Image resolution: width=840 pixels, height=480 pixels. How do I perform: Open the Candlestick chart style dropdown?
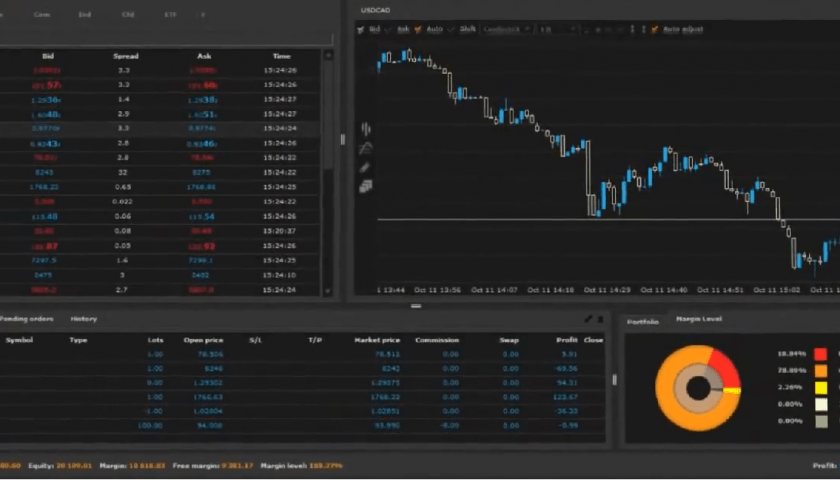coord(507,30)
